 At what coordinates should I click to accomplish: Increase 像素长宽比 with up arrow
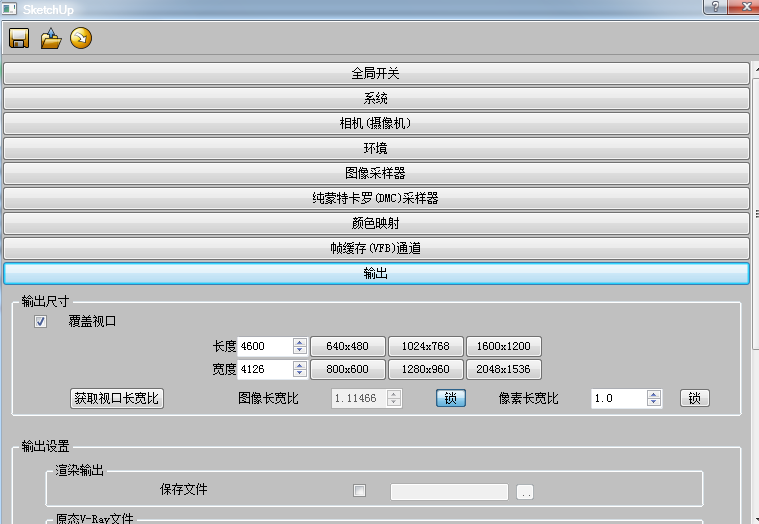coord(653,394)
